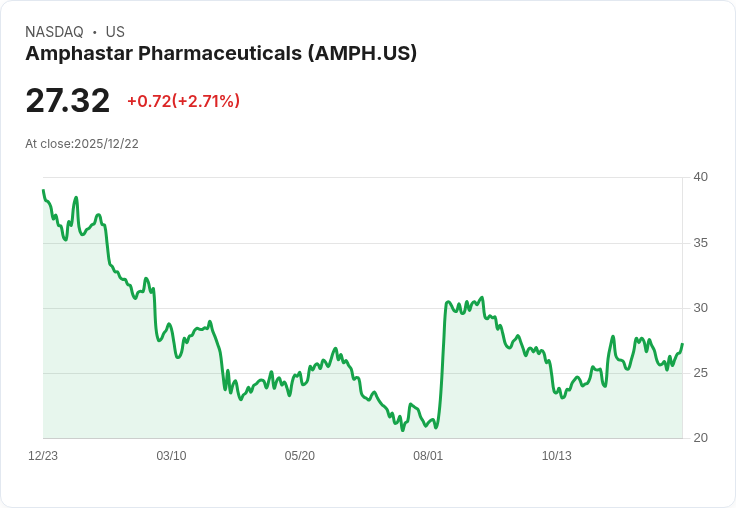This screenshot has width=736, height=508.
Task: Click the 30 y-axis price label
Action: 700,308
